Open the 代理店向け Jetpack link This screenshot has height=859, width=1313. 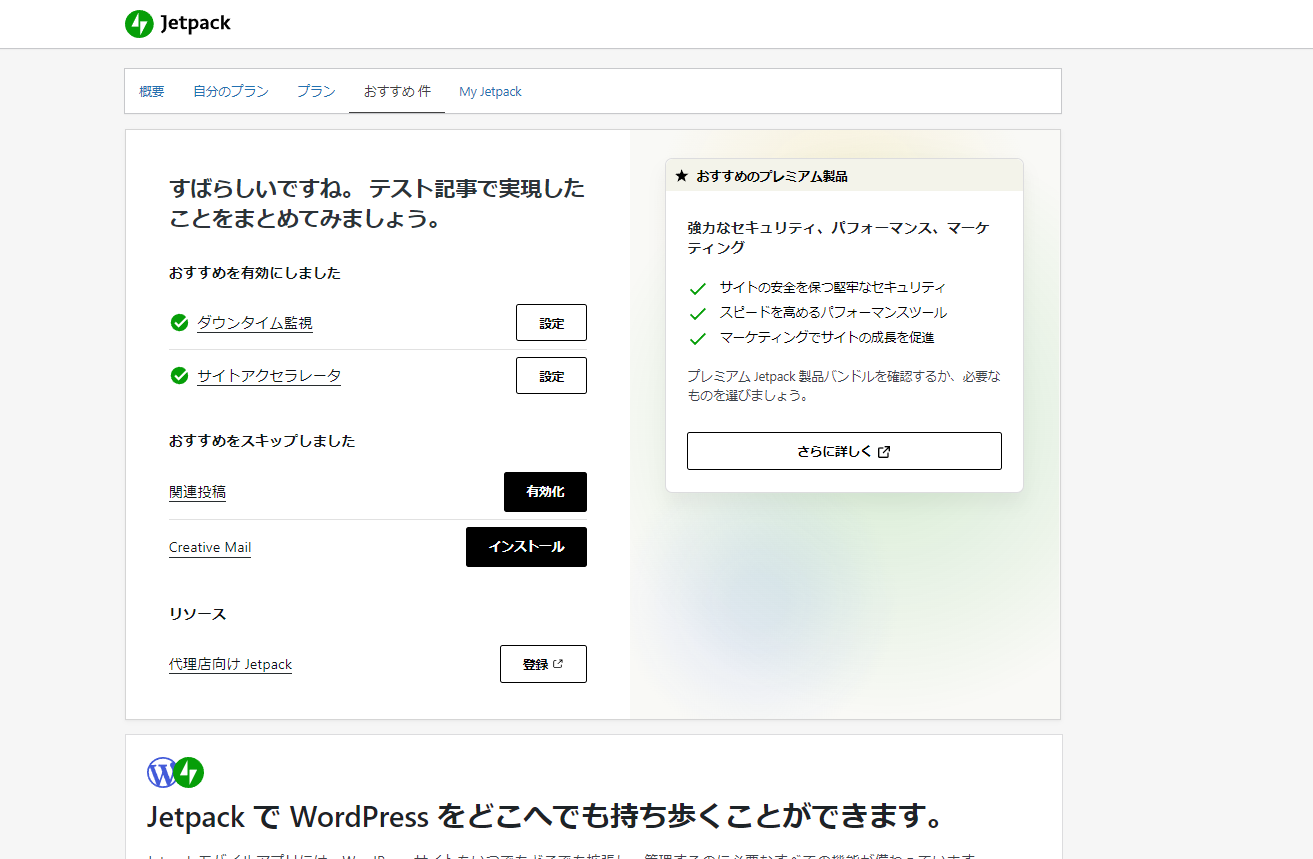pyautogui.click(x=230, y=664)
